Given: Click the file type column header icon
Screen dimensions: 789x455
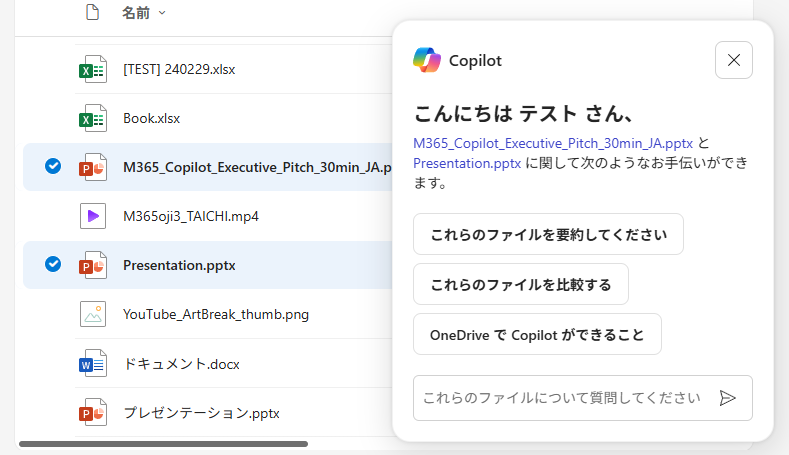Looking at the screenshot, I should tap(92, 13).
